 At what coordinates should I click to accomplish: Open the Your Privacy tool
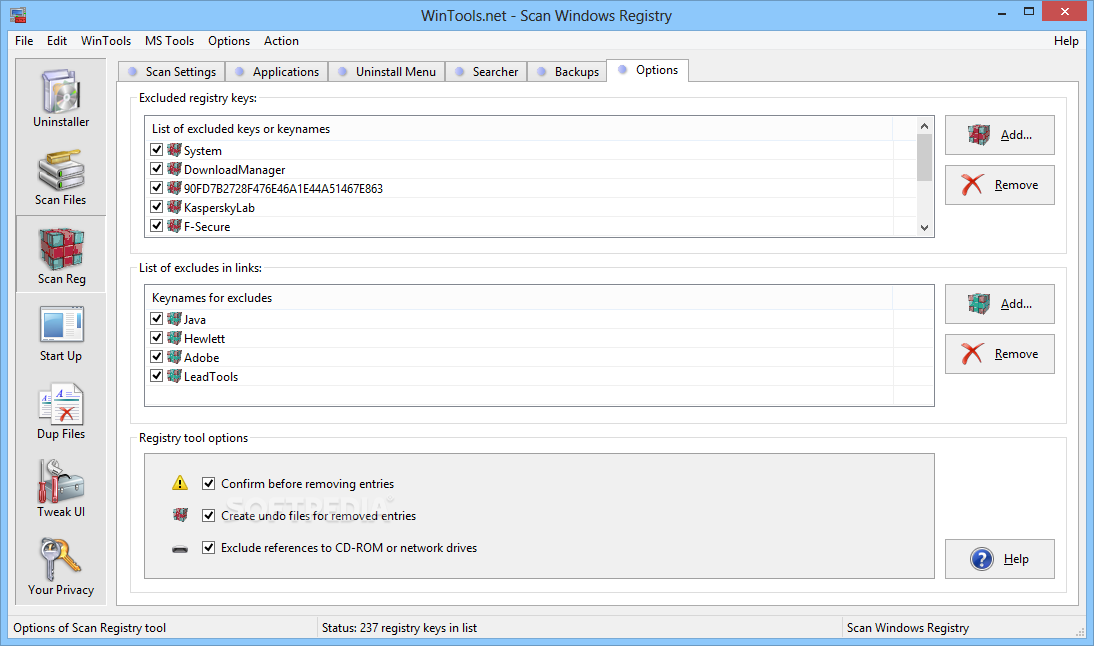click(61, 566)
